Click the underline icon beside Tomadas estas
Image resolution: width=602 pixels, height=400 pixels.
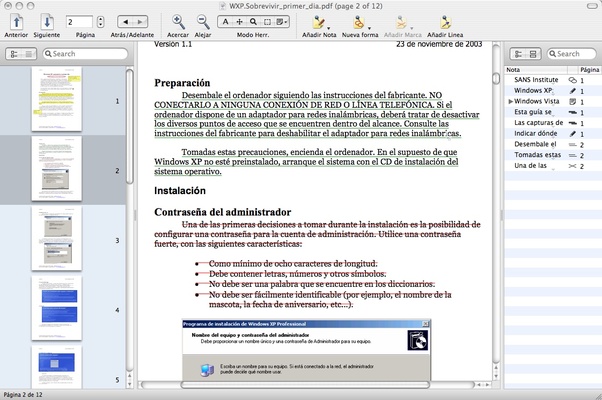click(572, 155)
